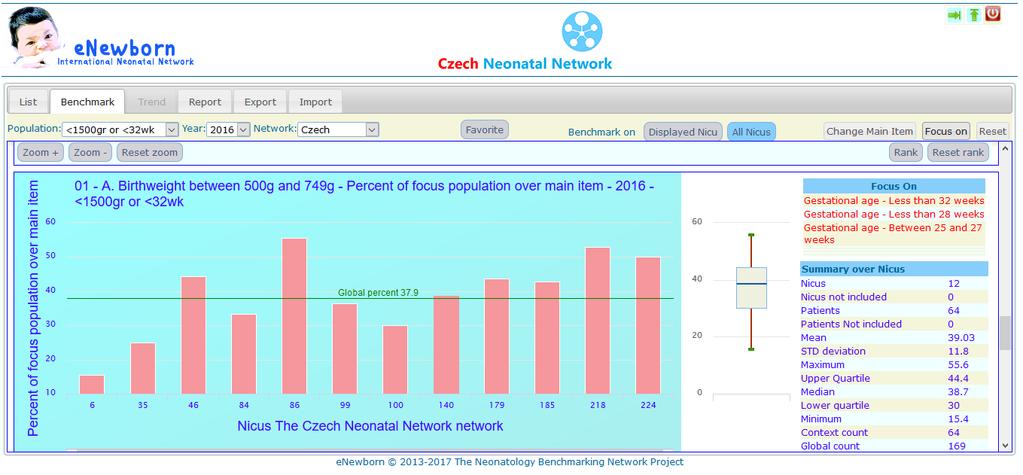This screenshot has height=475, width=1023.
Task: Click the bar for Nicu 140
Action: coord(446,345)
